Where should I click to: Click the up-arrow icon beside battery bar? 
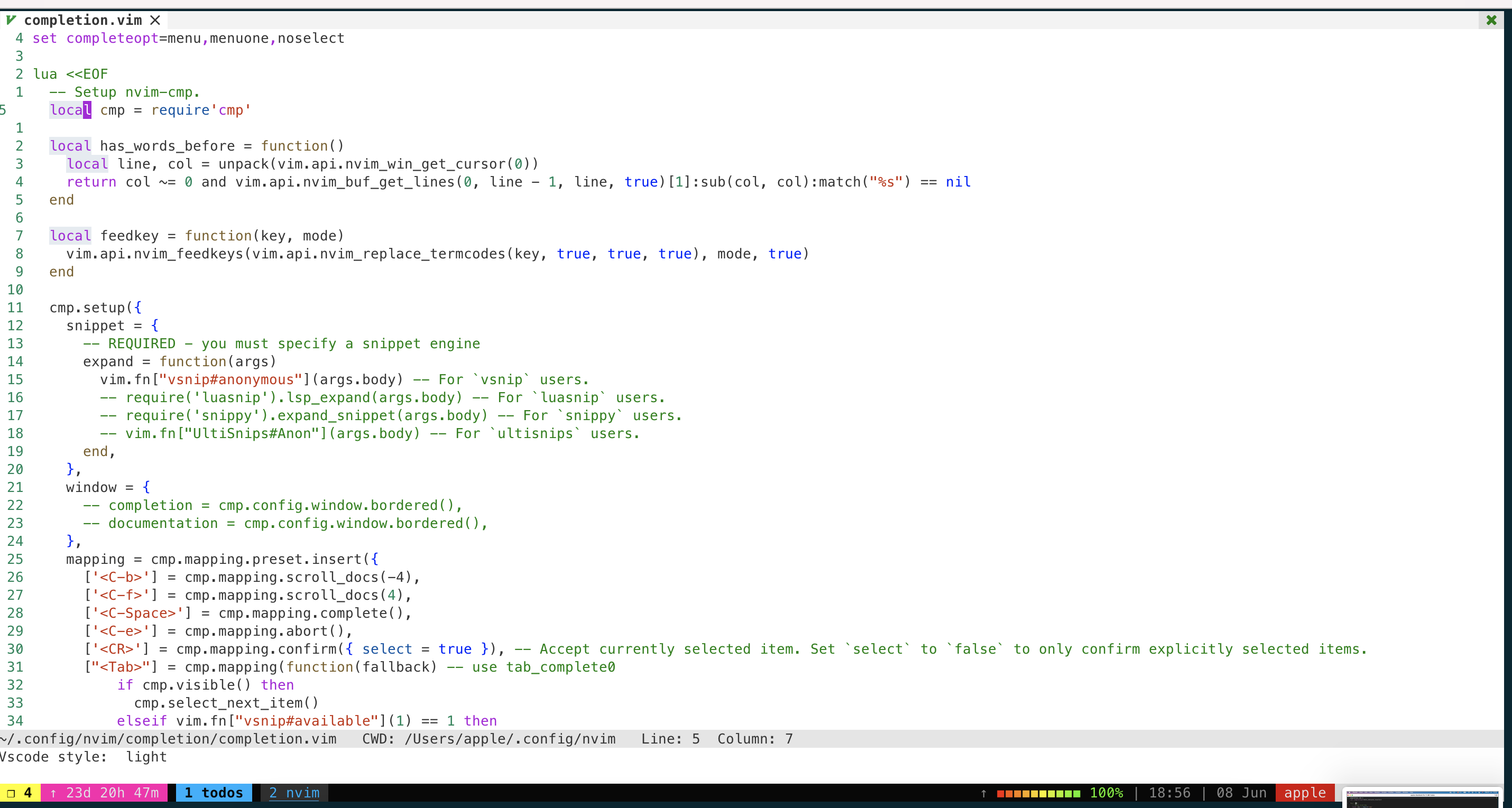(983, 793)
